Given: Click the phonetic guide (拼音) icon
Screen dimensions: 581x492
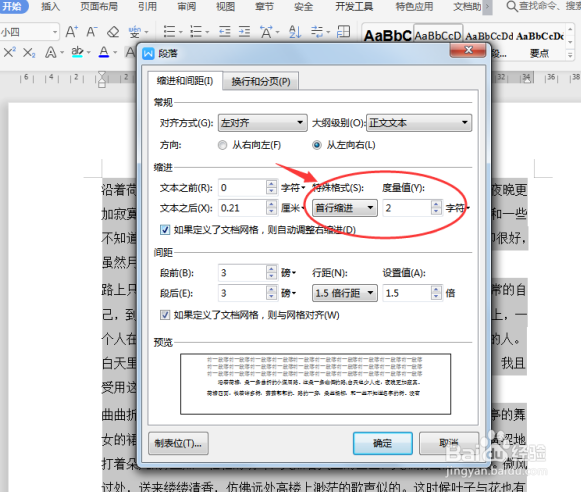Looking at the screenshot, I should (x=135, y=32).
